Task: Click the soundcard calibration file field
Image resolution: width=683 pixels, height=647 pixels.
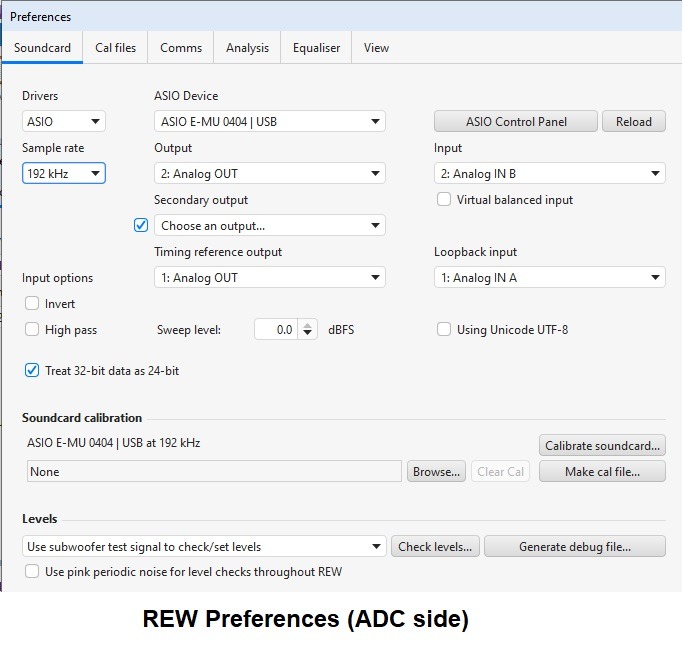Action: tap(214, 471)
